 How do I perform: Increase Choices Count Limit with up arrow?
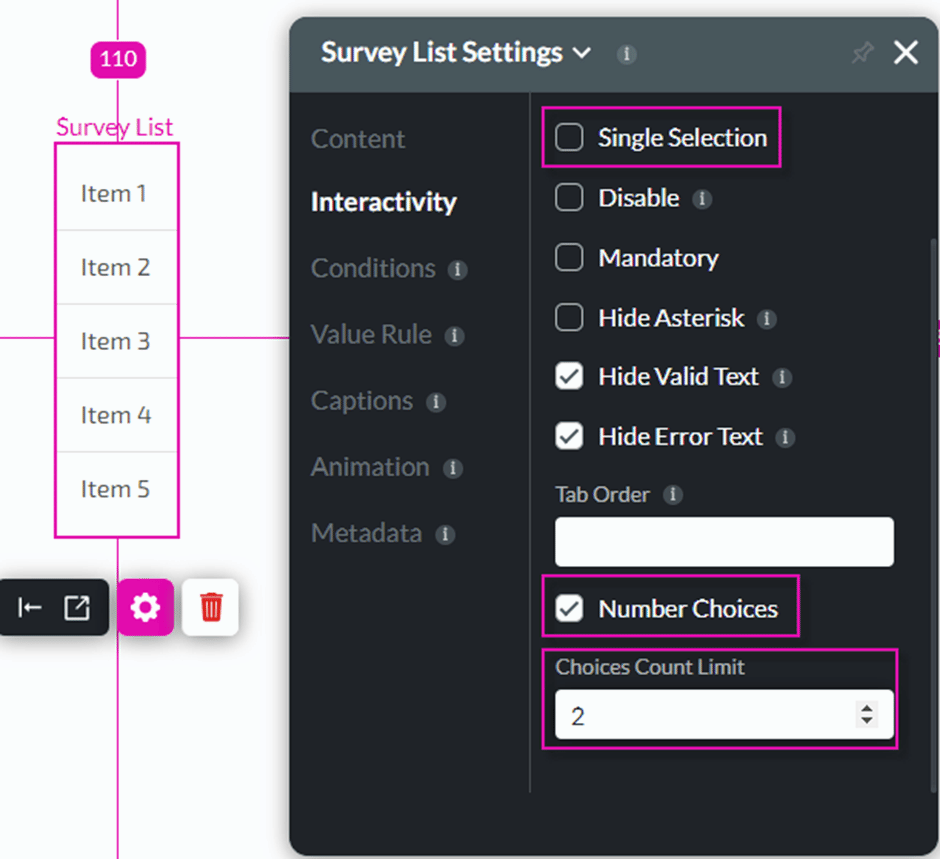pos(866,708)
